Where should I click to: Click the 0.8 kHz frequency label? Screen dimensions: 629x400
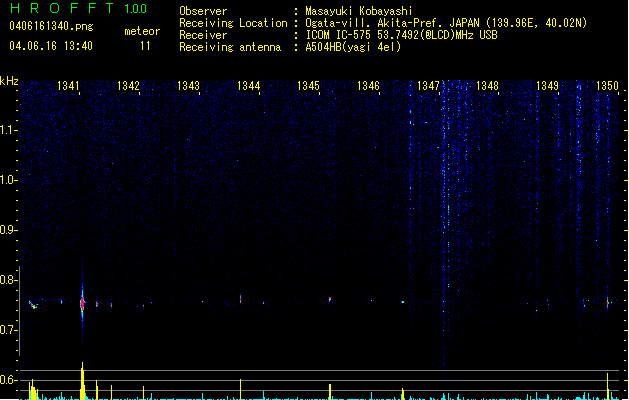[x=8, y=280]
